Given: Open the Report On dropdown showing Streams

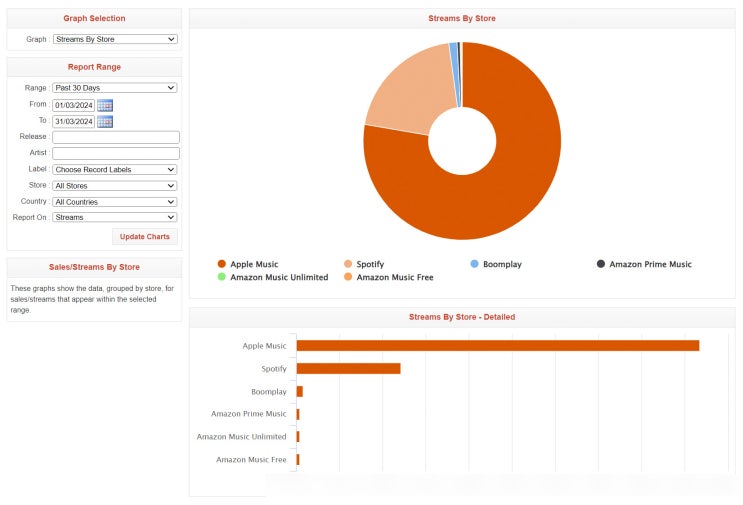Looking at the screenshot, I should coord(115,217).
